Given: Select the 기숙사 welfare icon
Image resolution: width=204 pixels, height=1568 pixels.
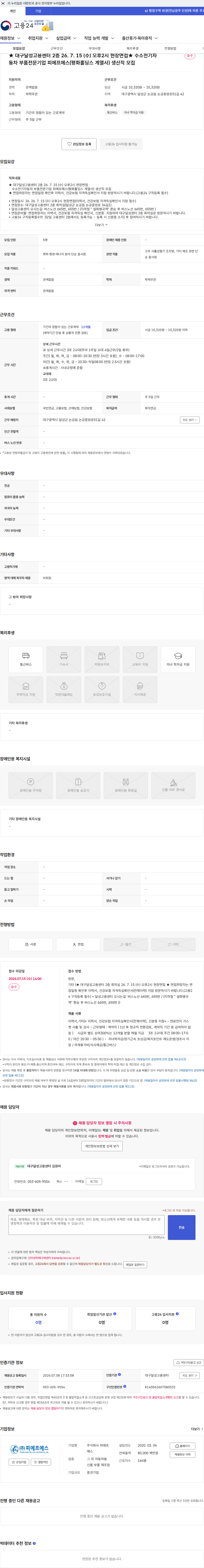Looking at the screenshot, I should coord(64,659).
